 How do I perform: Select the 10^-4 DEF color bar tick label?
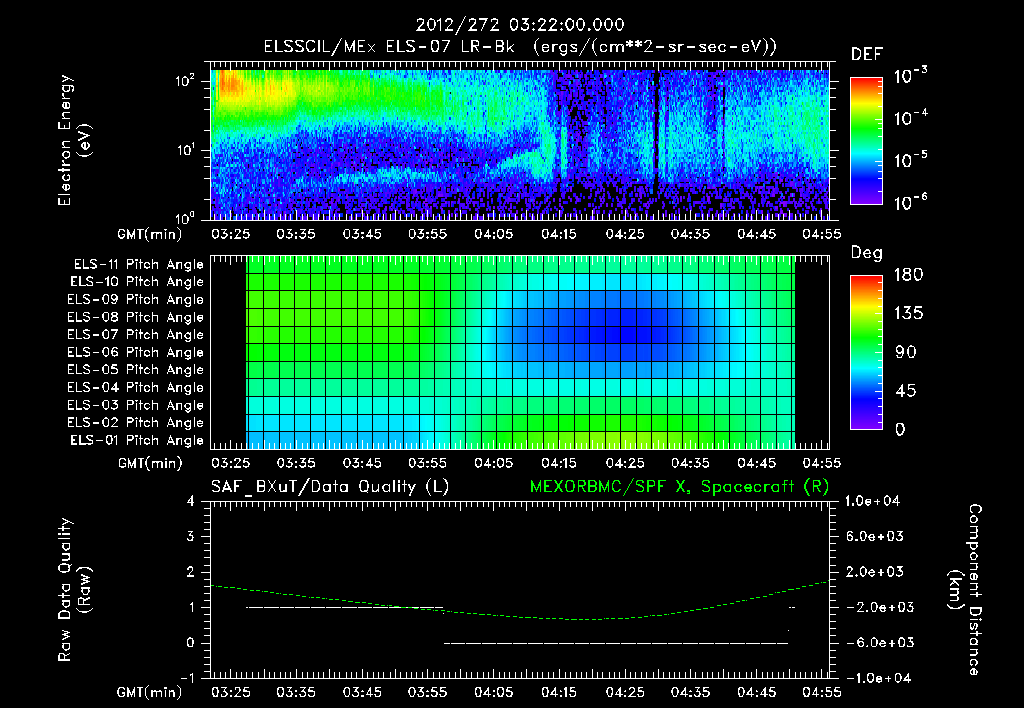tap(910, 118)
